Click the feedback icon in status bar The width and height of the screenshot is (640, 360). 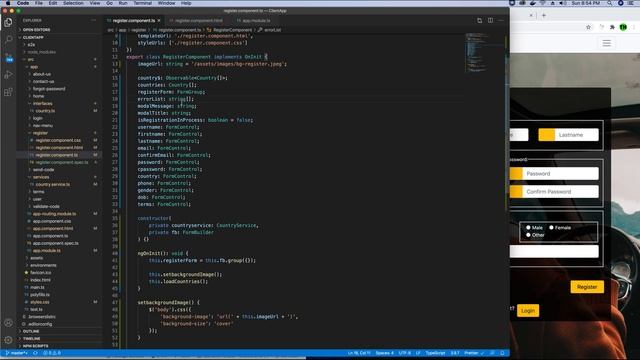[x=492, y=353]
